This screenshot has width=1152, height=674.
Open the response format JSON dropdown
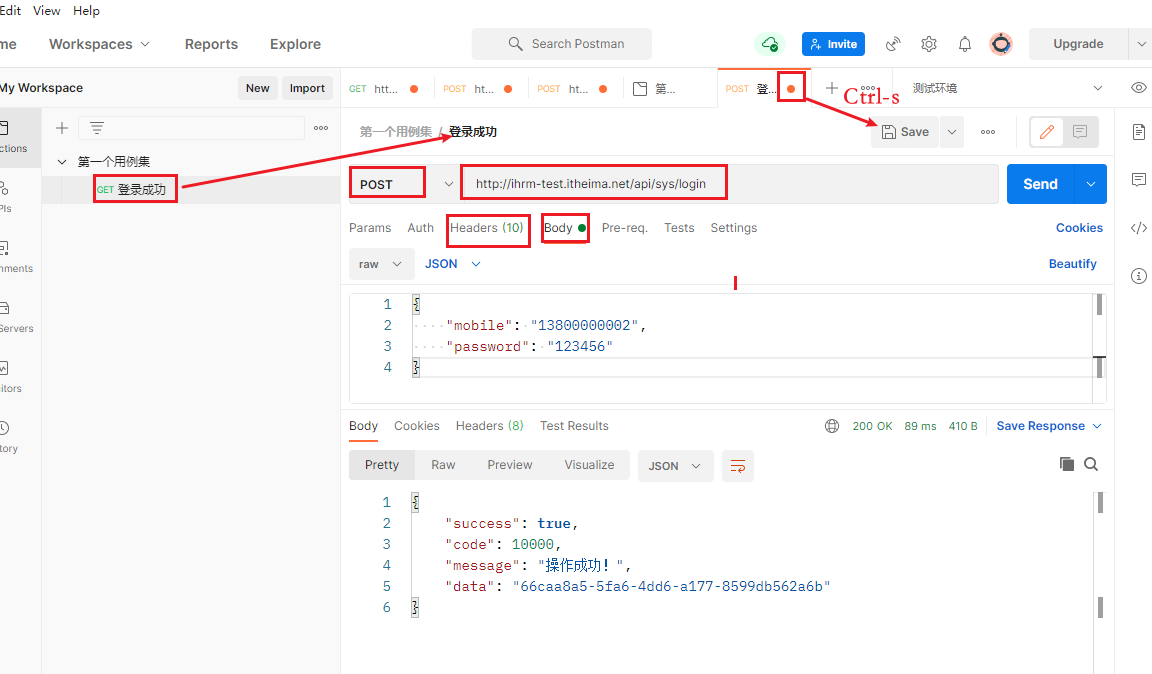[x=675, y=466]
